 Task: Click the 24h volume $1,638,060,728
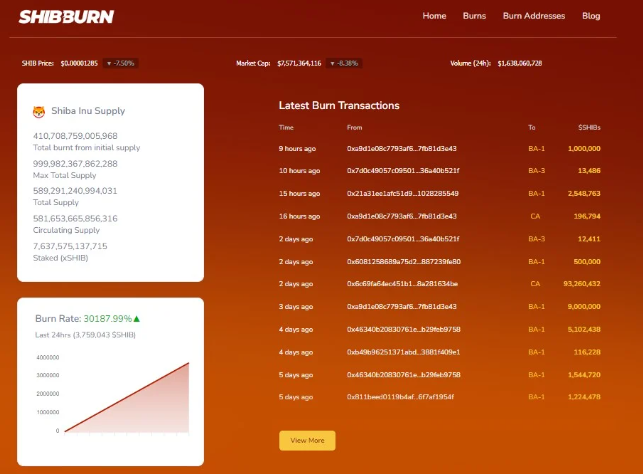pyautogui.click(x=520, y=63)
